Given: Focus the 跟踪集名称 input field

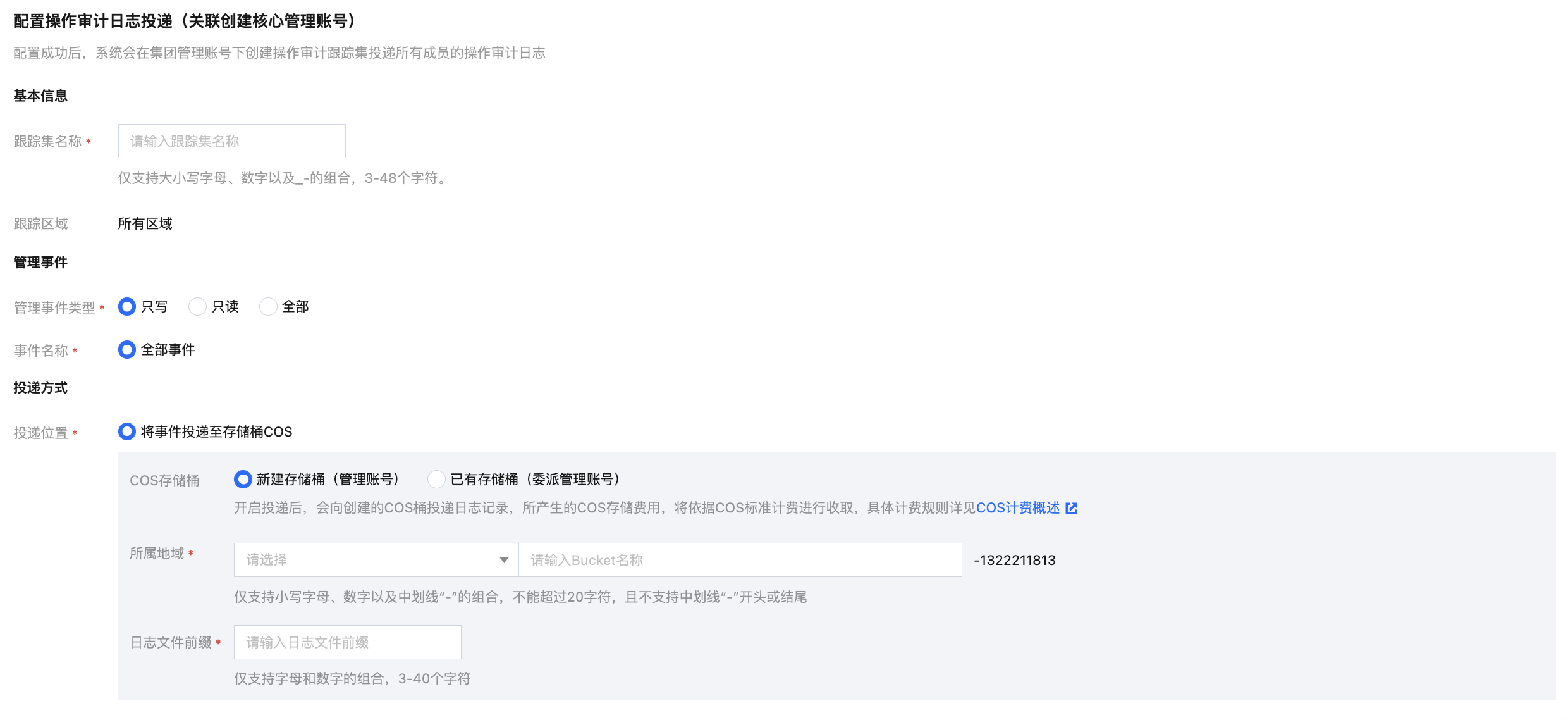Looking at the screenshot, I should point(231,141).
